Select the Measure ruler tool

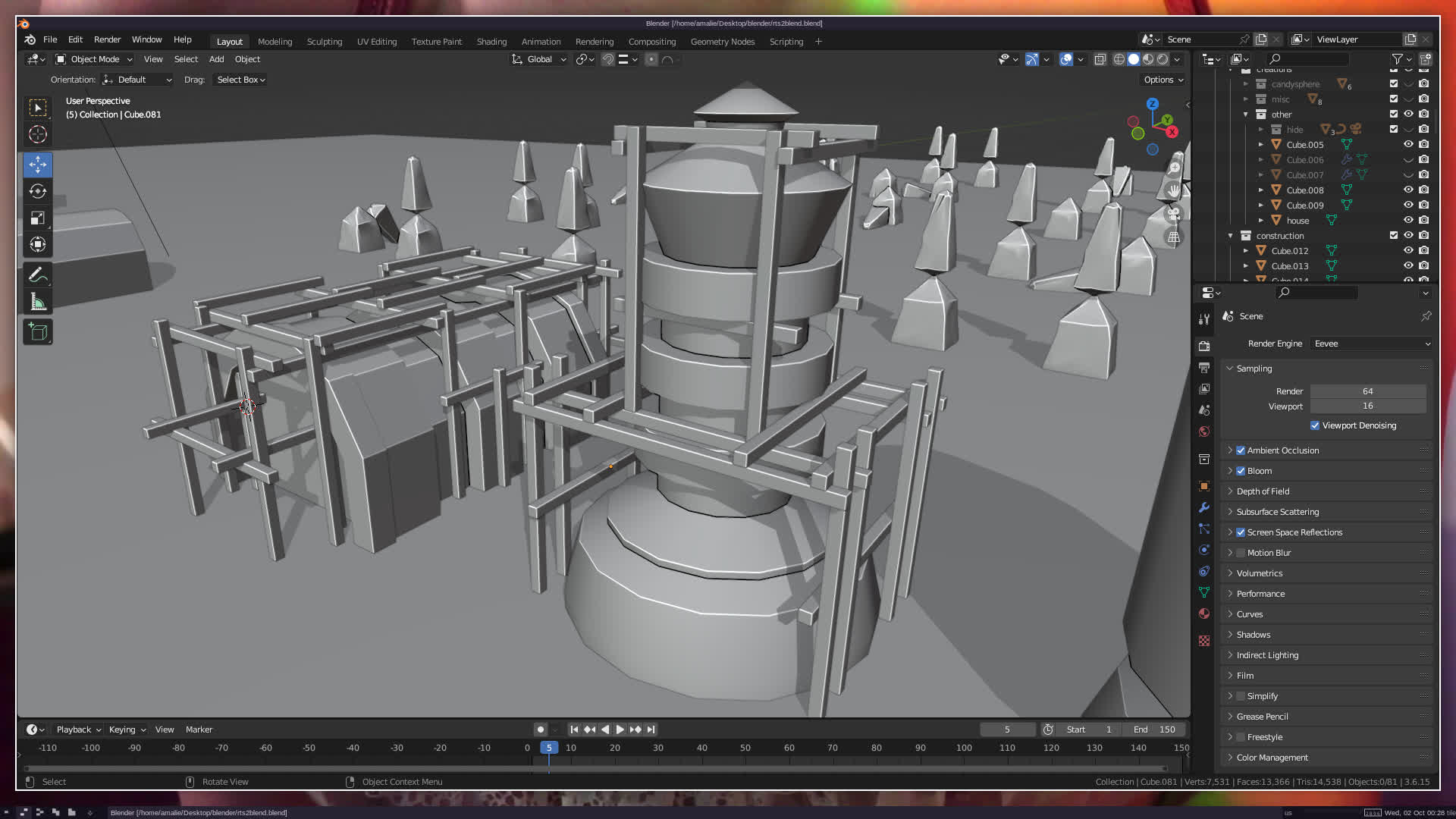tap(38, 303)
